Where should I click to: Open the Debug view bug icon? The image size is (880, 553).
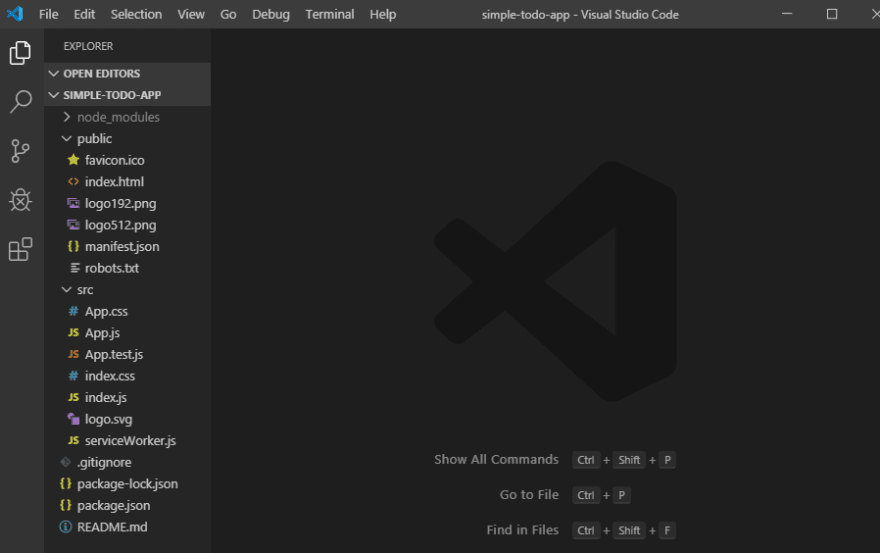coord(20,200)
